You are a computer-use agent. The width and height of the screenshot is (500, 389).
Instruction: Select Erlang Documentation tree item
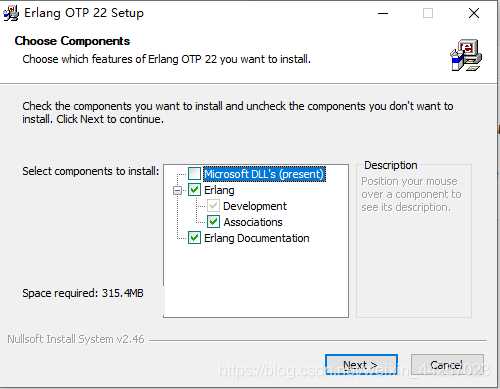click(257, 238)
